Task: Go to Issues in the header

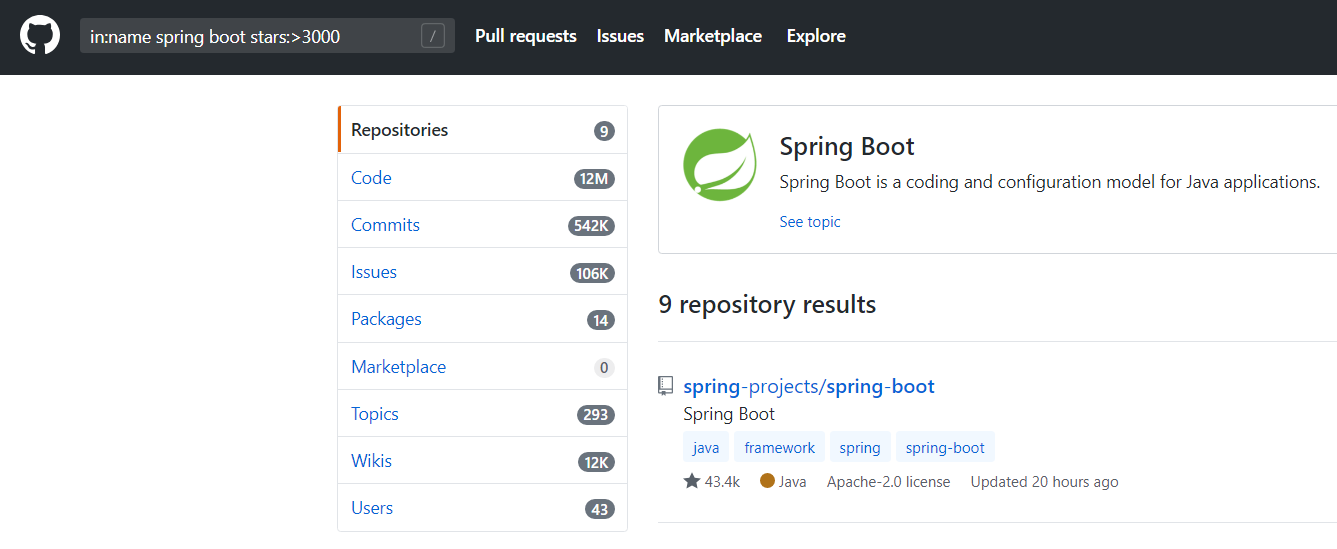Action: pyautogui.click(x=620, y=36)
